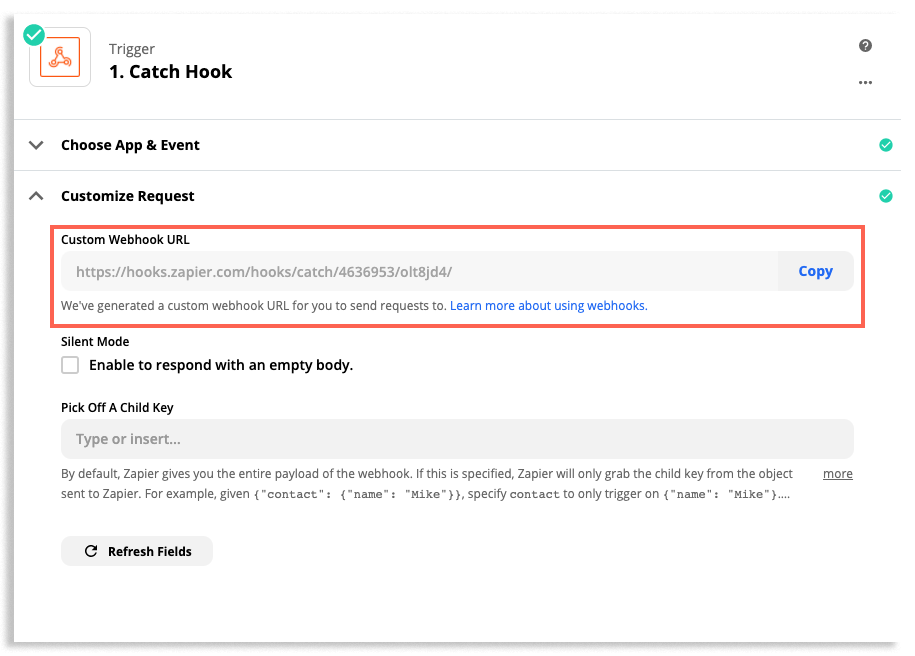Click the 'Enable to respond with an empty body' label
Screen dimensions: 915x656
pyautogui.click(x=221, y=365)
